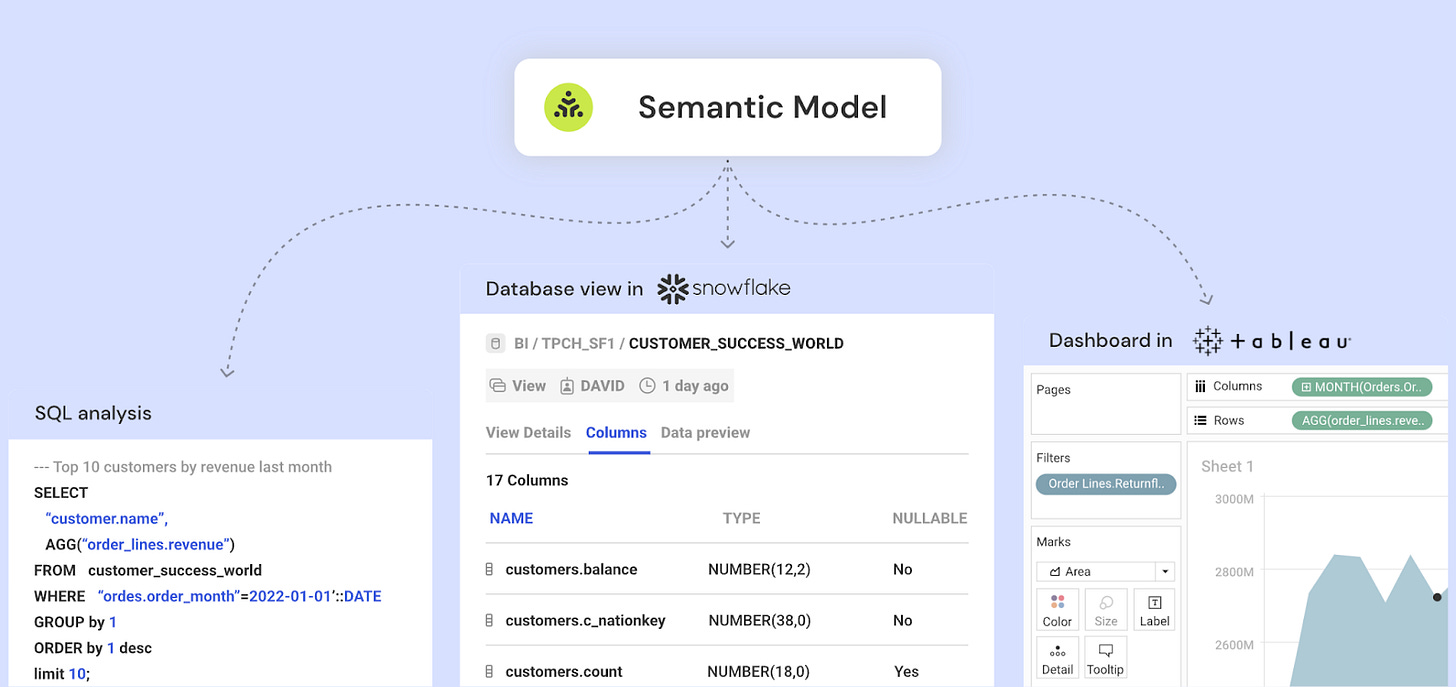The height and width of the screenshot is (687, 1456).
Task: Sort by the NAME column header
Action: pos(511,518)
